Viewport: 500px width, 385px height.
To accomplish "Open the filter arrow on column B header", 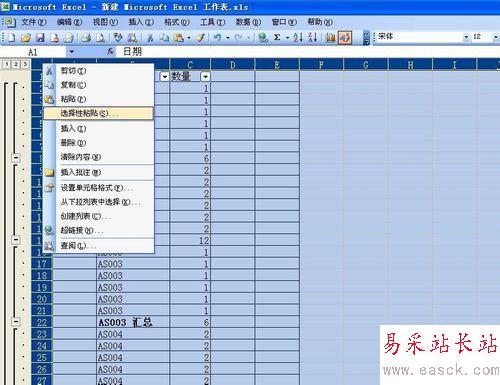I will pos(165,77).
